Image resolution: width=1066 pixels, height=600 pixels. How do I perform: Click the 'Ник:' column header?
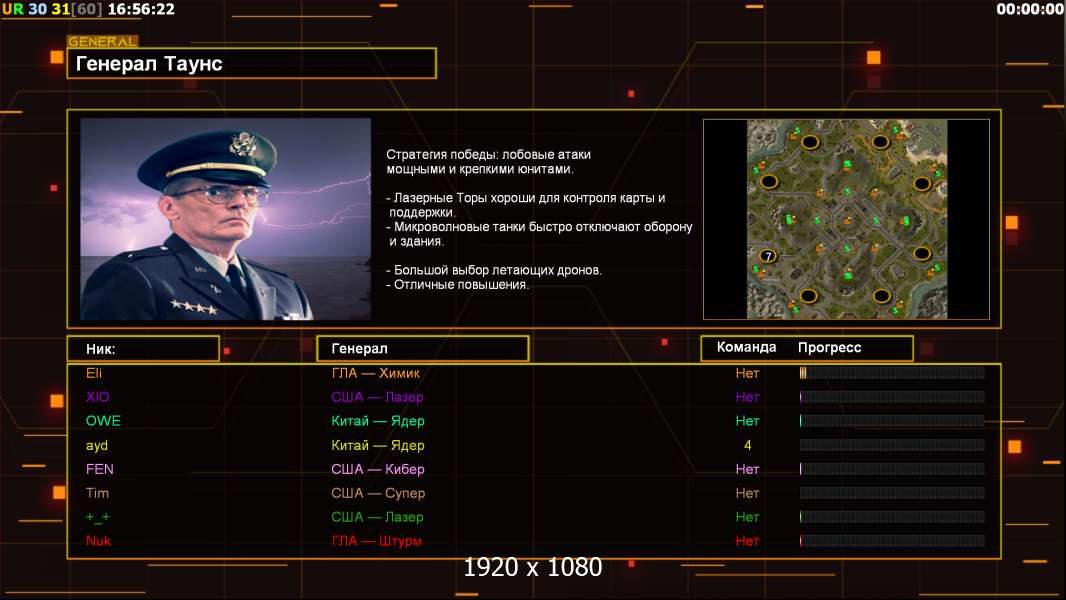[143, 349]
